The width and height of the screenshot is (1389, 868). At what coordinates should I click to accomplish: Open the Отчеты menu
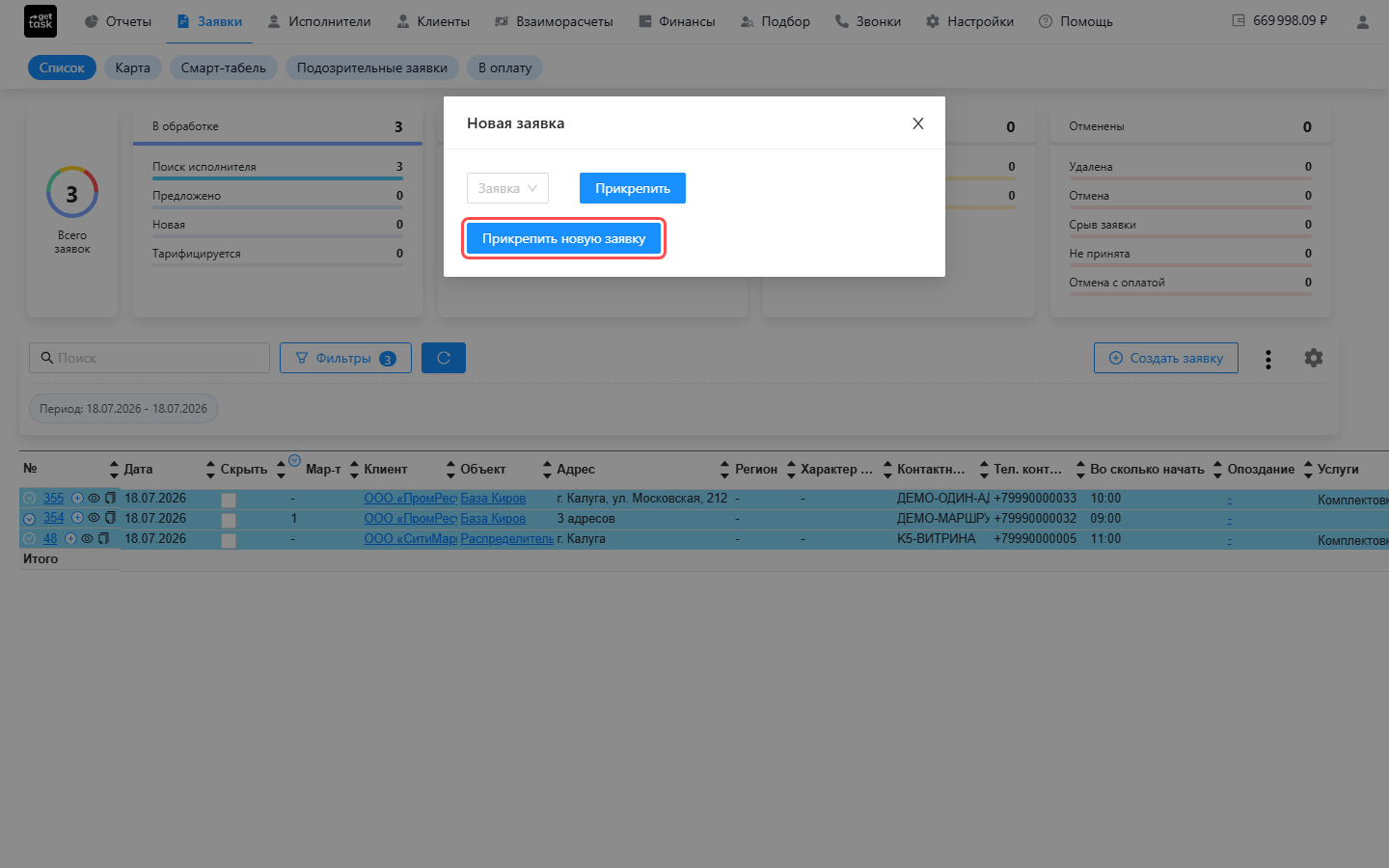coord(118,21)
